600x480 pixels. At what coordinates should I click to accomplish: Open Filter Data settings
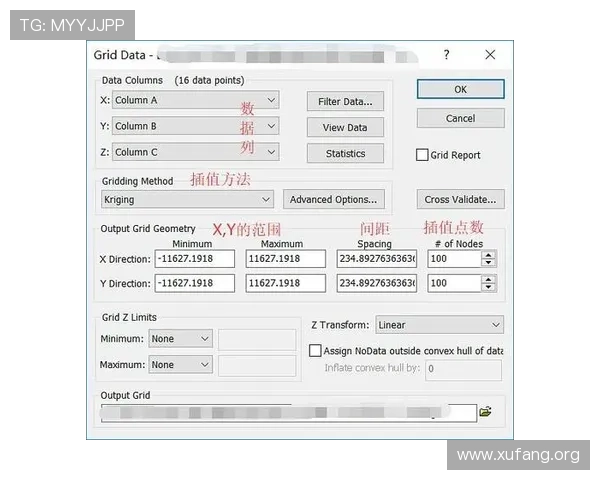click(x=345, y=101)
